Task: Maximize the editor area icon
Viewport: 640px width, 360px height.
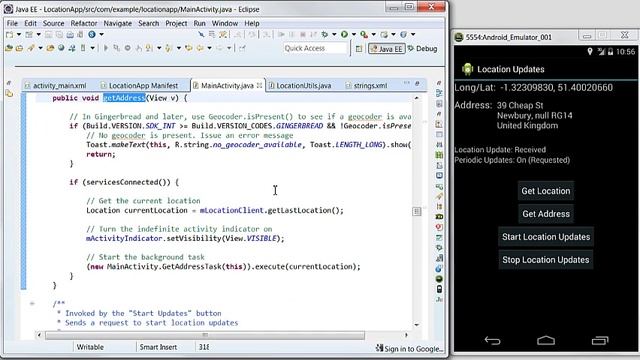Action: [417, 83]
